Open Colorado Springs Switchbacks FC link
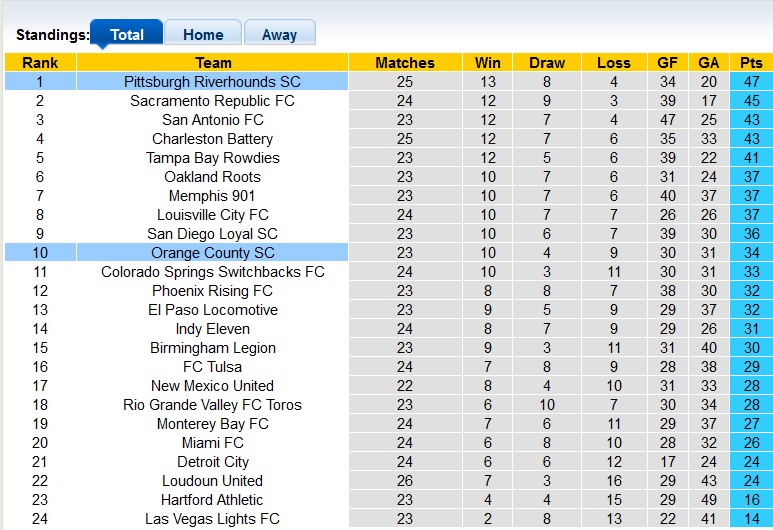The image size is (773, 530). click(x=212, y=272)
